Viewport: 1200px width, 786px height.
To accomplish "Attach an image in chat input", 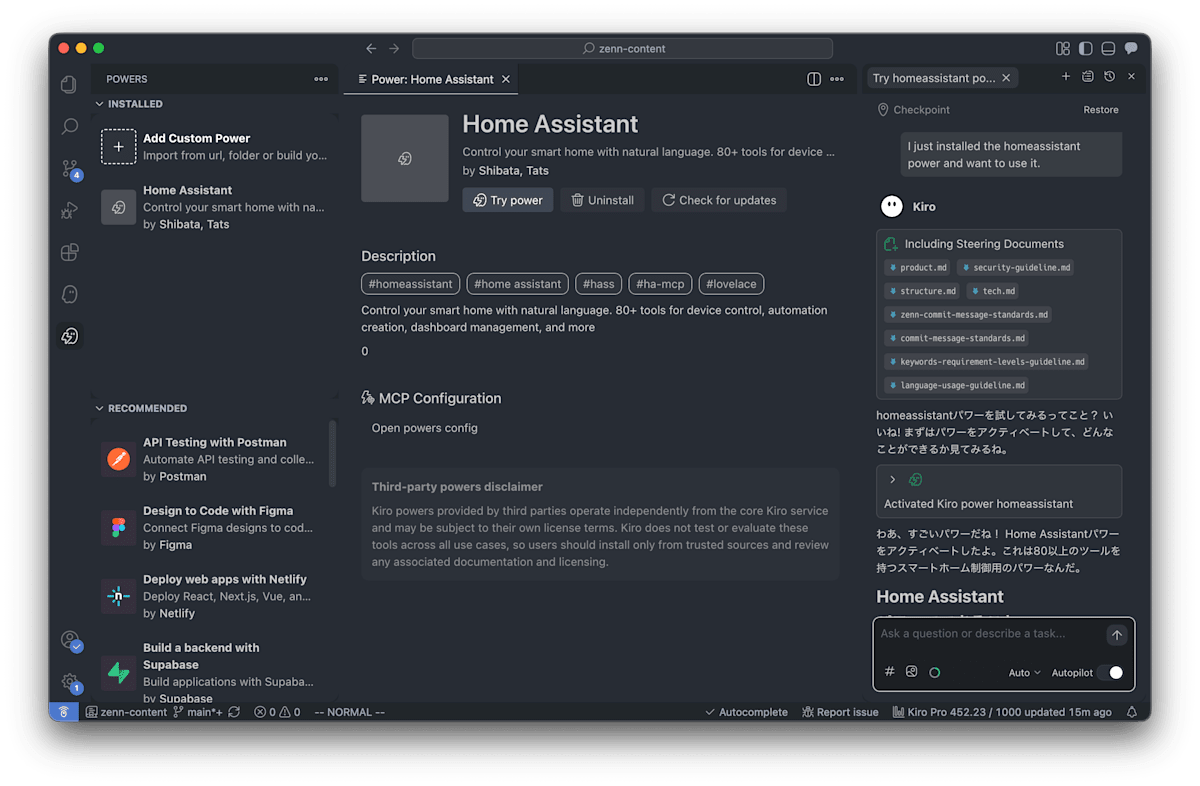I will (x=912, y=672).
